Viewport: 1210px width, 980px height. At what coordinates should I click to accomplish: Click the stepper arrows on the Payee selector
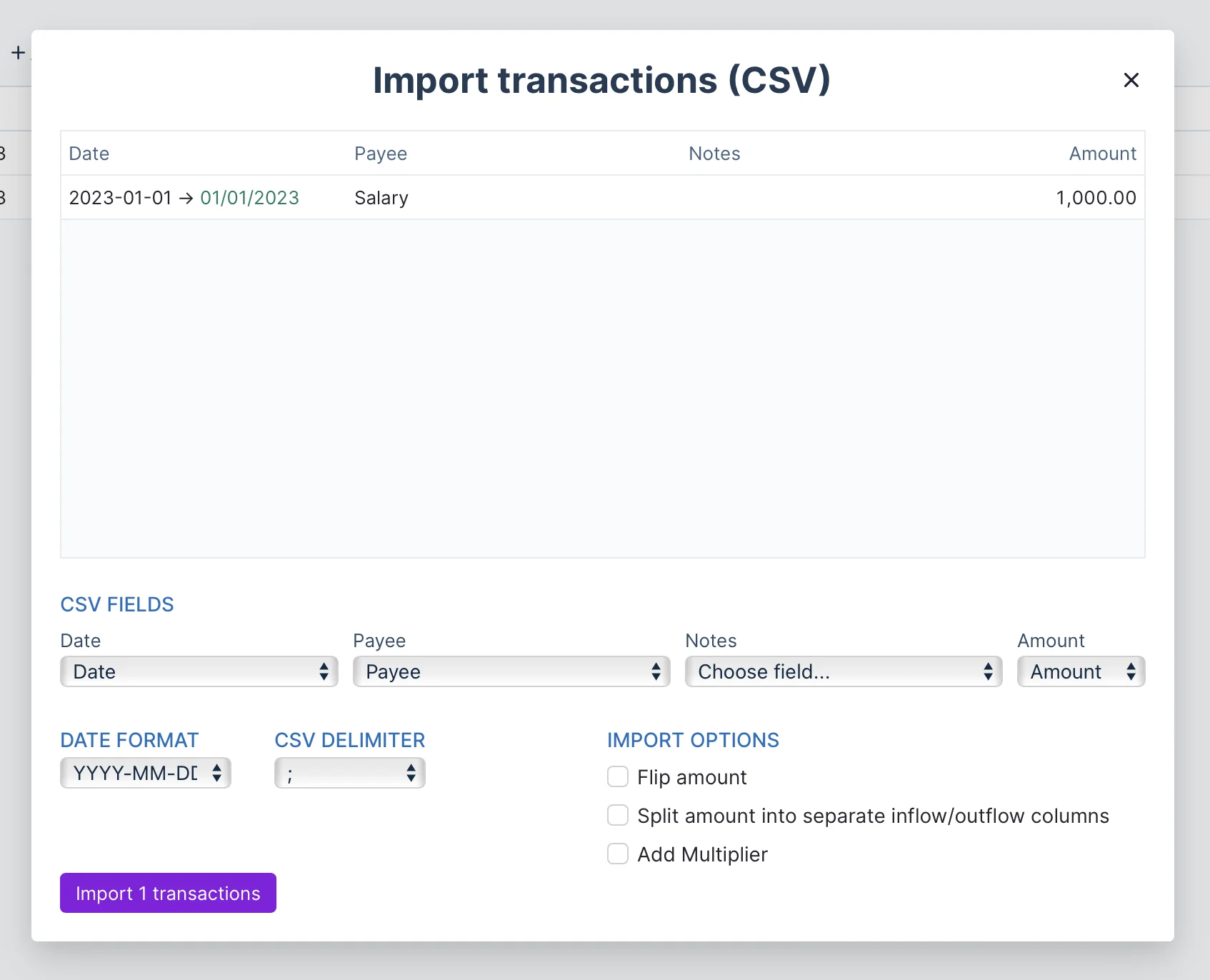point(655,671)
